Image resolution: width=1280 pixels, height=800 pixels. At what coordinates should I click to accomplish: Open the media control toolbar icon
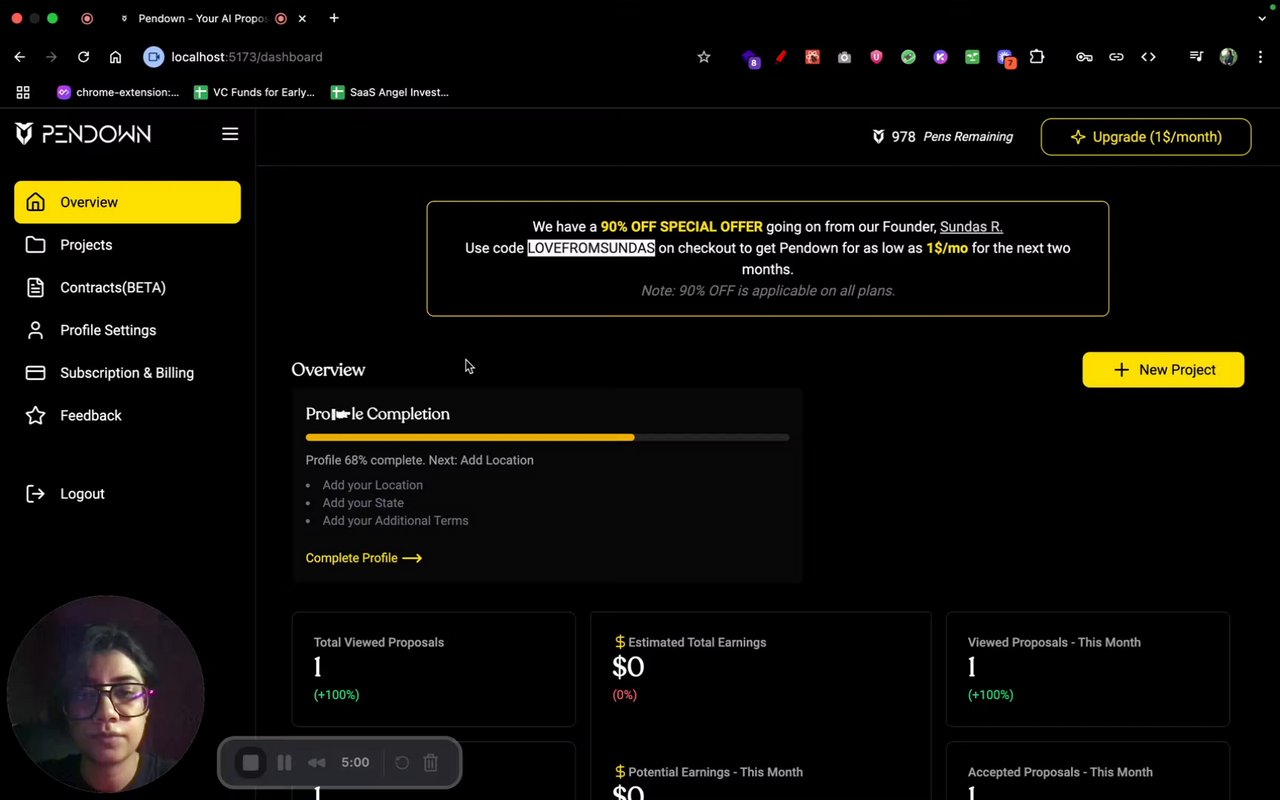1196,57
